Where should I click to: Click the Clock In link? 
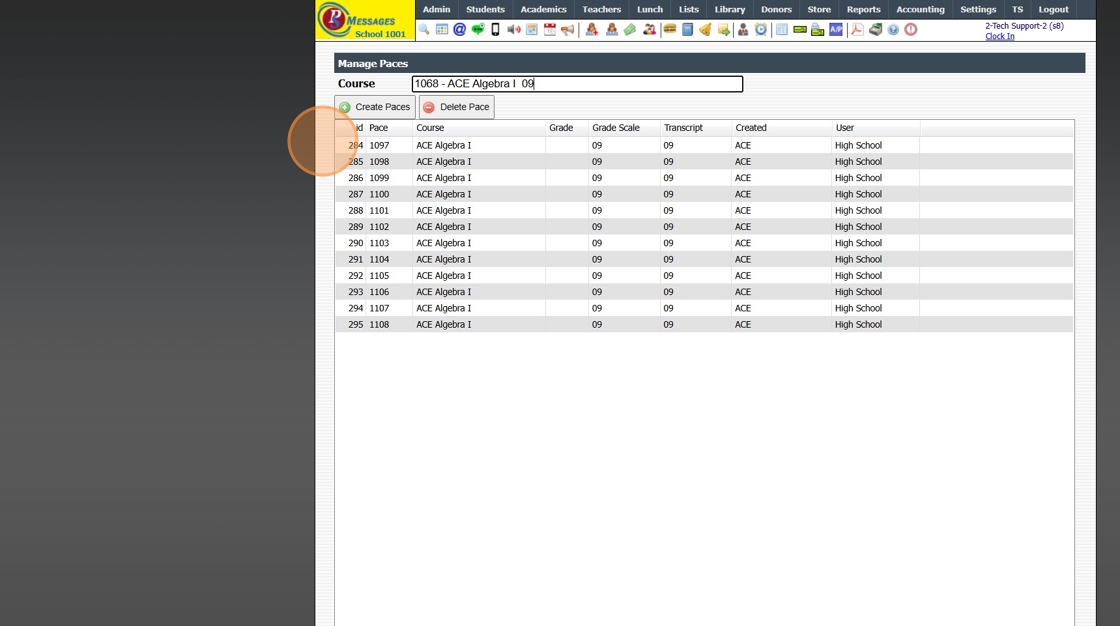(x=999, y=36)
